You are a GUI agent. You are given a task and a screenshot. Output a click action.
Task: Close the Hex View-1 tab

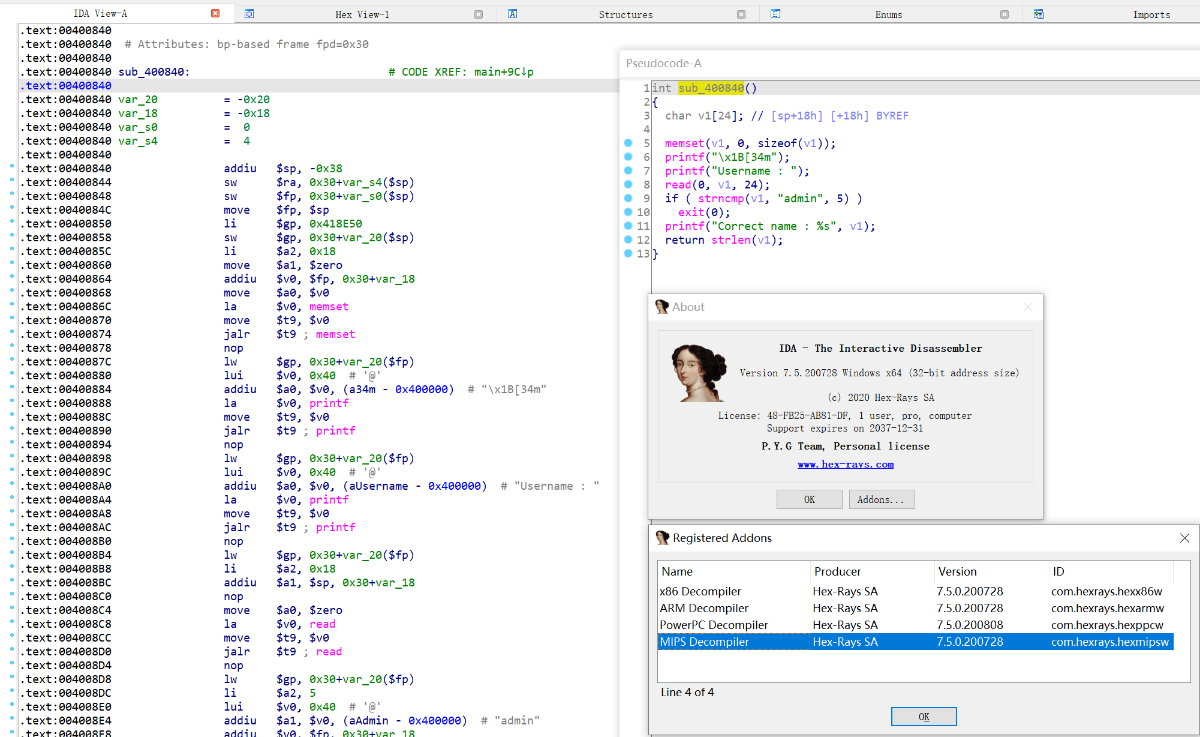tap(478, 14)
